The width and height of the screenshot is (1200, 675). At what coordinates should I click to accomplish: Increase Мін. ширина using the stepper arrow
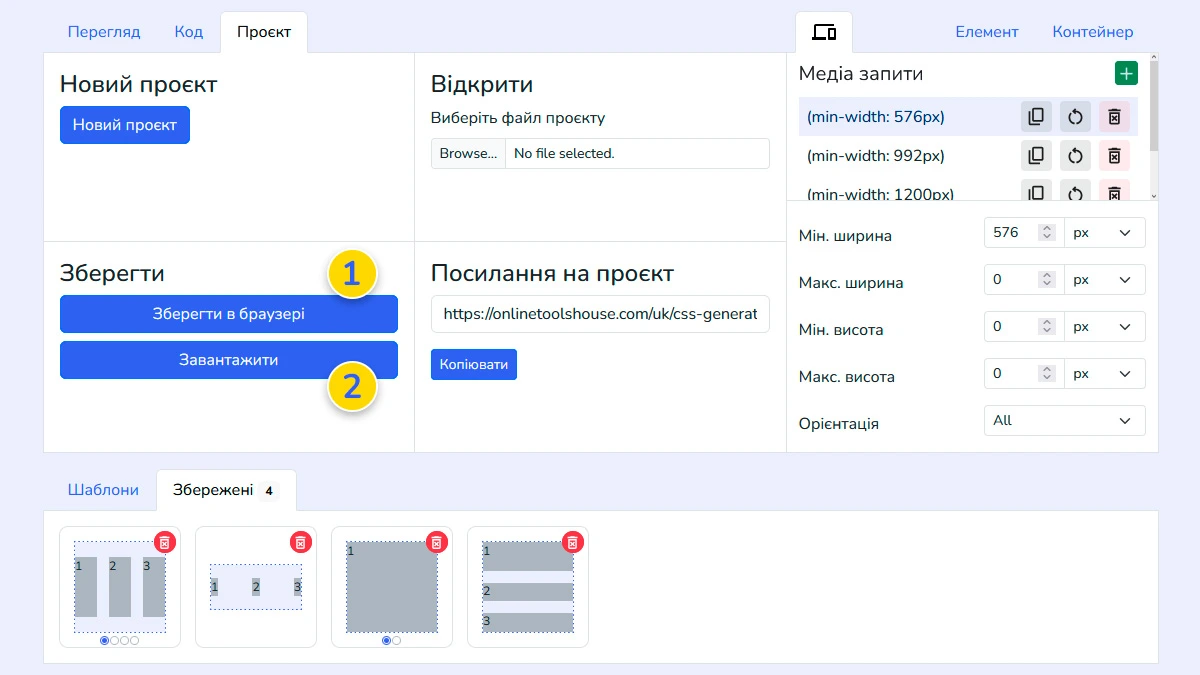tap(1048, 227)
